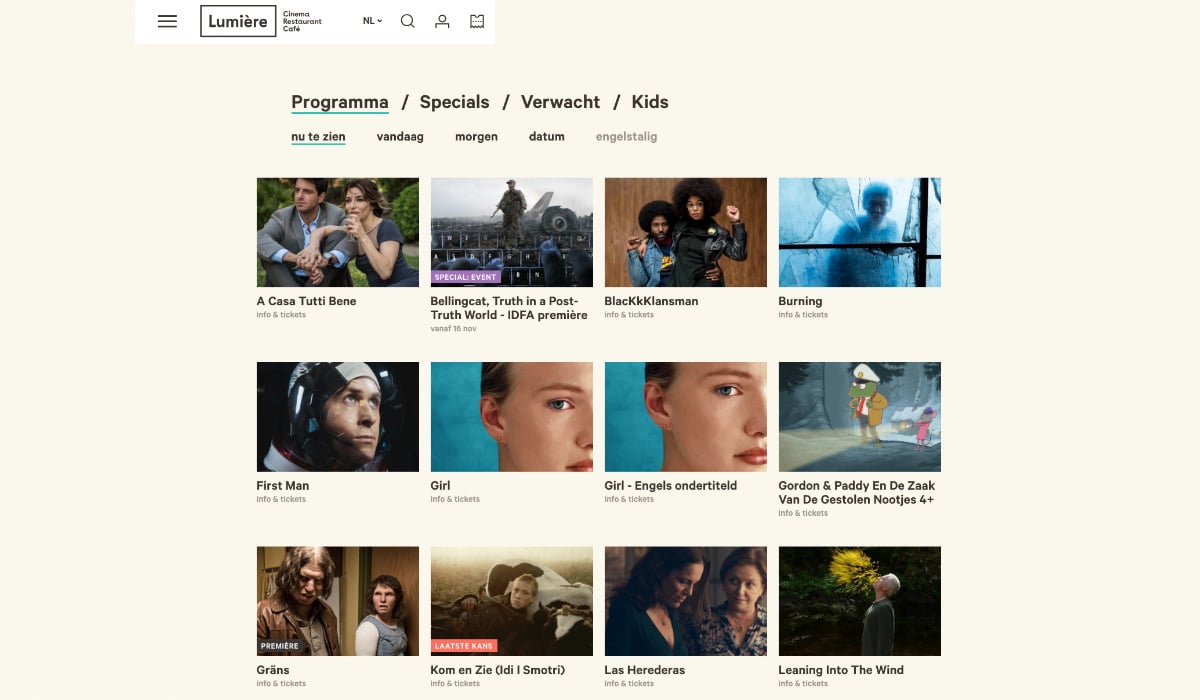Open the user account icon
1200x700 pixels.
(442, 21)
